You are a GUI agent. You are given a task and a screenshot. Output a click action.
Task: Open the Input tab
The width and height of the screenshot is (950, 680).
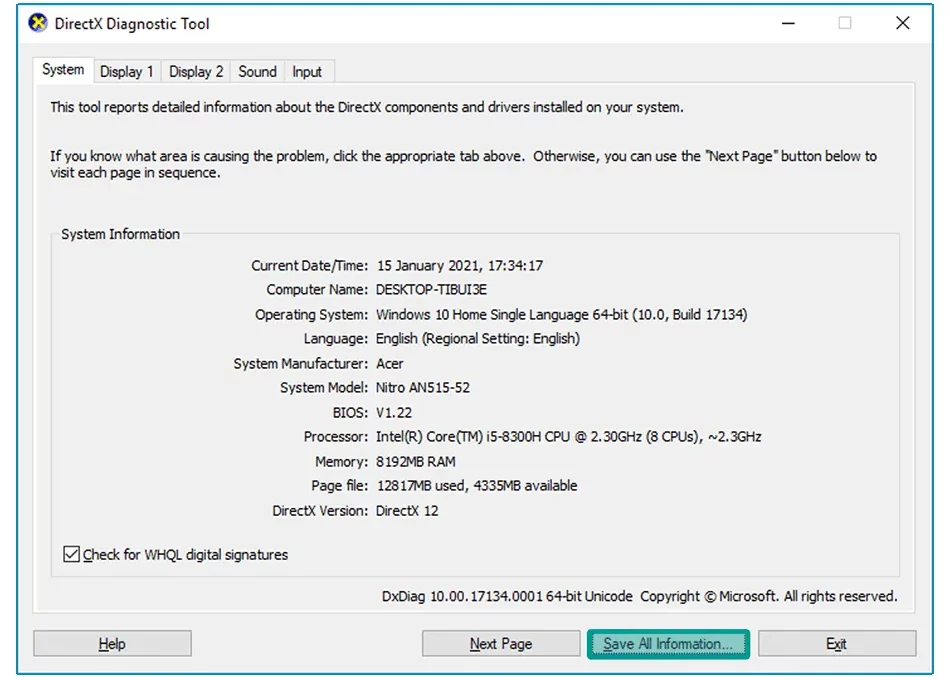tap(307, 72)
